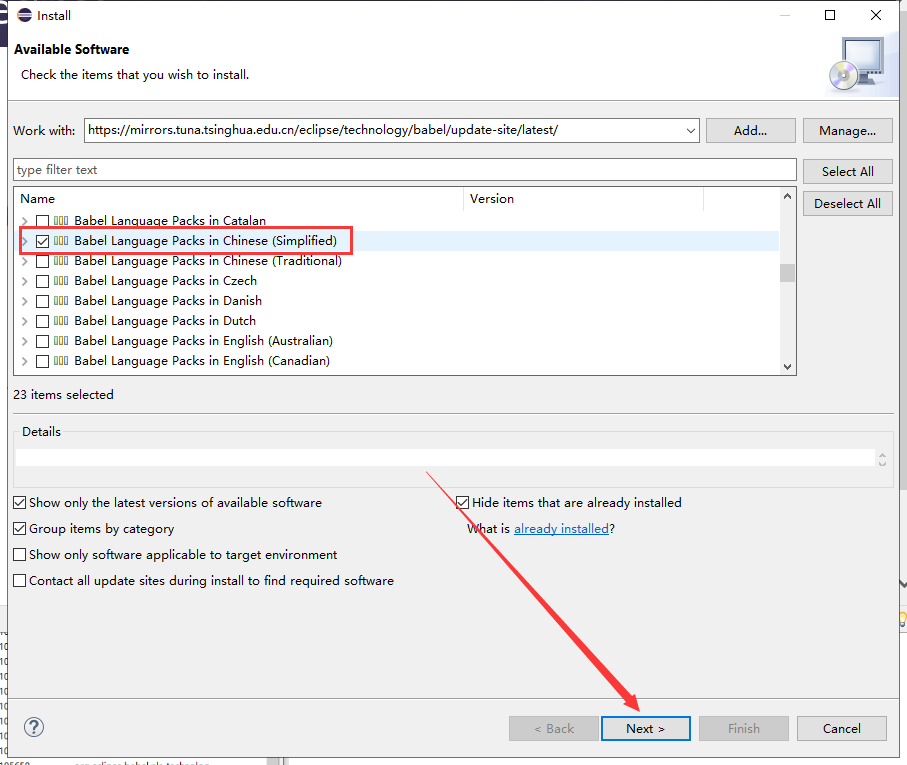Close the Install dialog window
The height and width of the screenshot is (765, 907).
click(876, 15)
